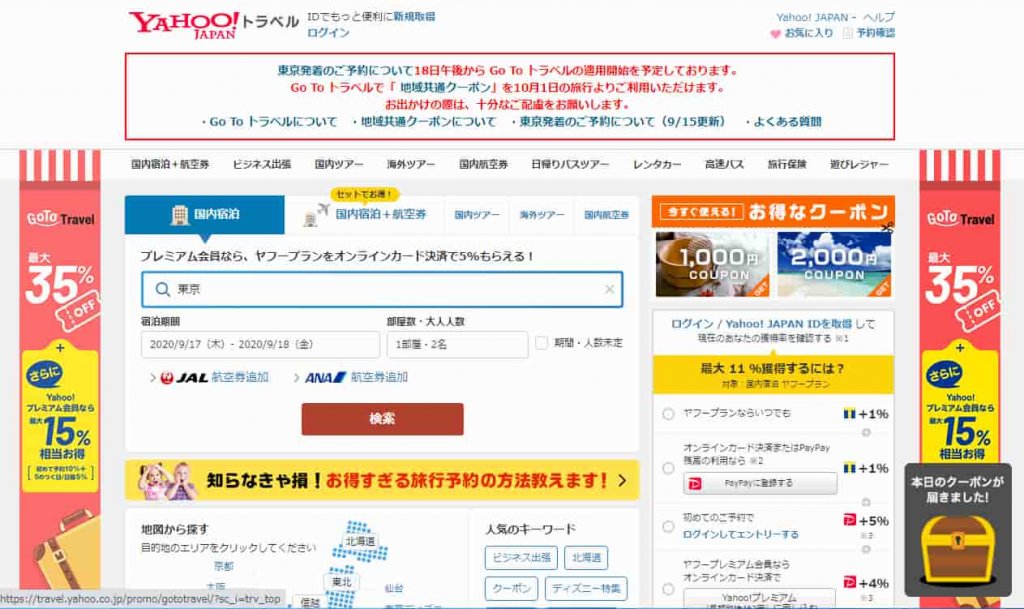This screenshot has height=609, width=1024.
Task: Select the オンラインカード決済またはPayPay radio option
Action: [668, 468]
